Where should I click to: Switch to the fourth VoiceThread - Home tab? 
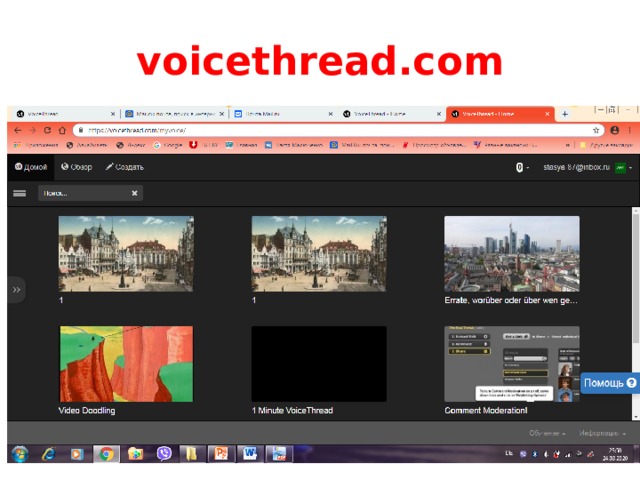coord(392,114)
